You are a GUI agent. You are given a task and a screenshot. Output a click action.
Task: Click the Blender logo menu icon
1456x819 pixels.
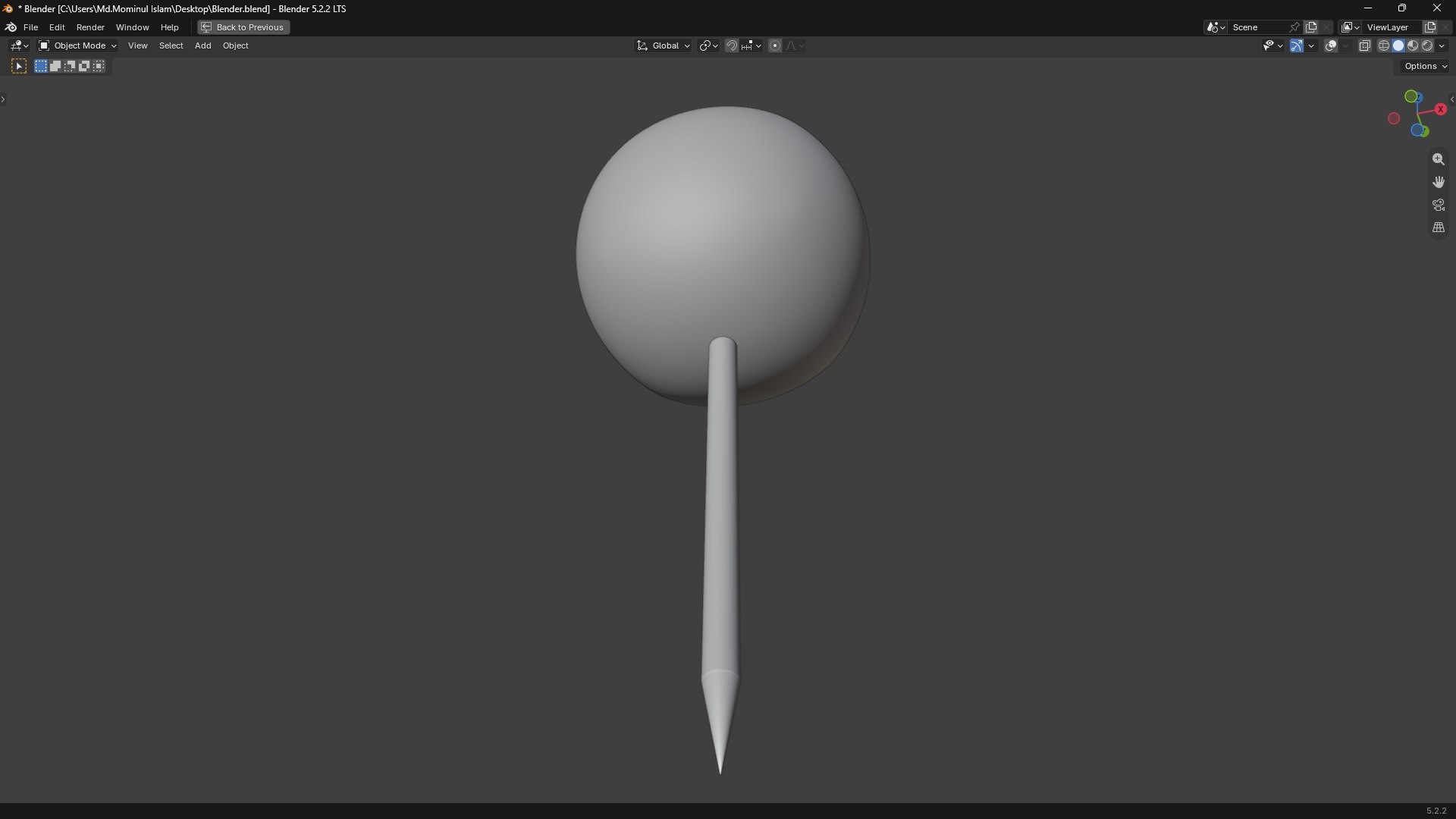tap(11, 27)
